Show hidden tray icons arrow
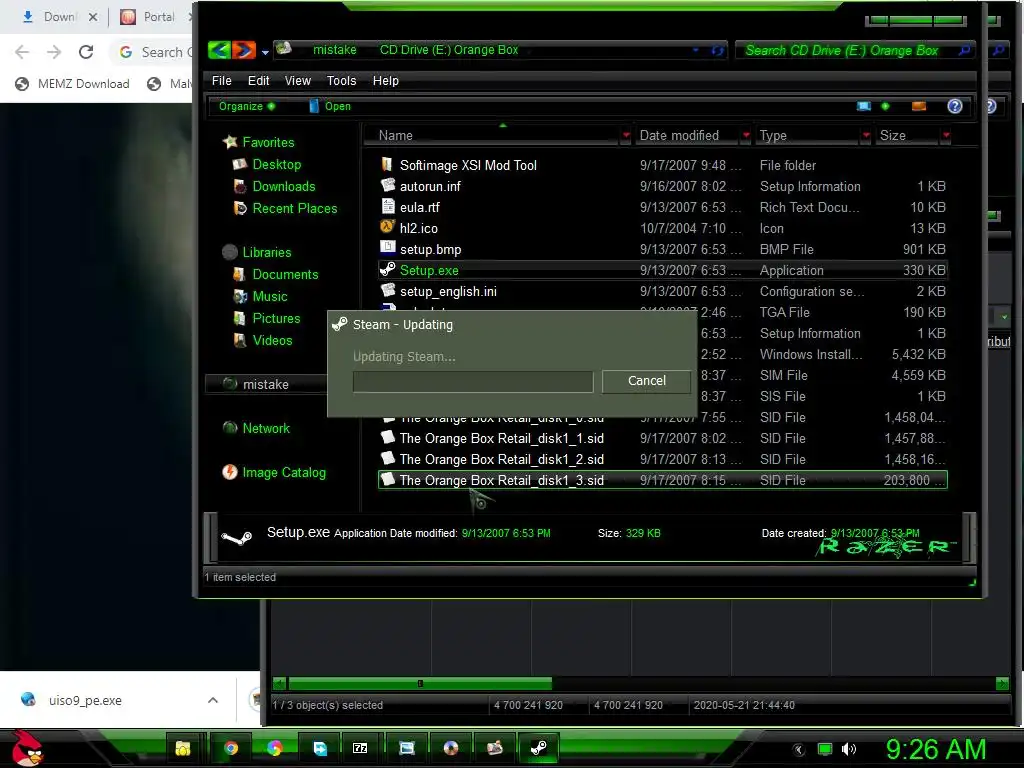1024x768 pixels. 799,750
